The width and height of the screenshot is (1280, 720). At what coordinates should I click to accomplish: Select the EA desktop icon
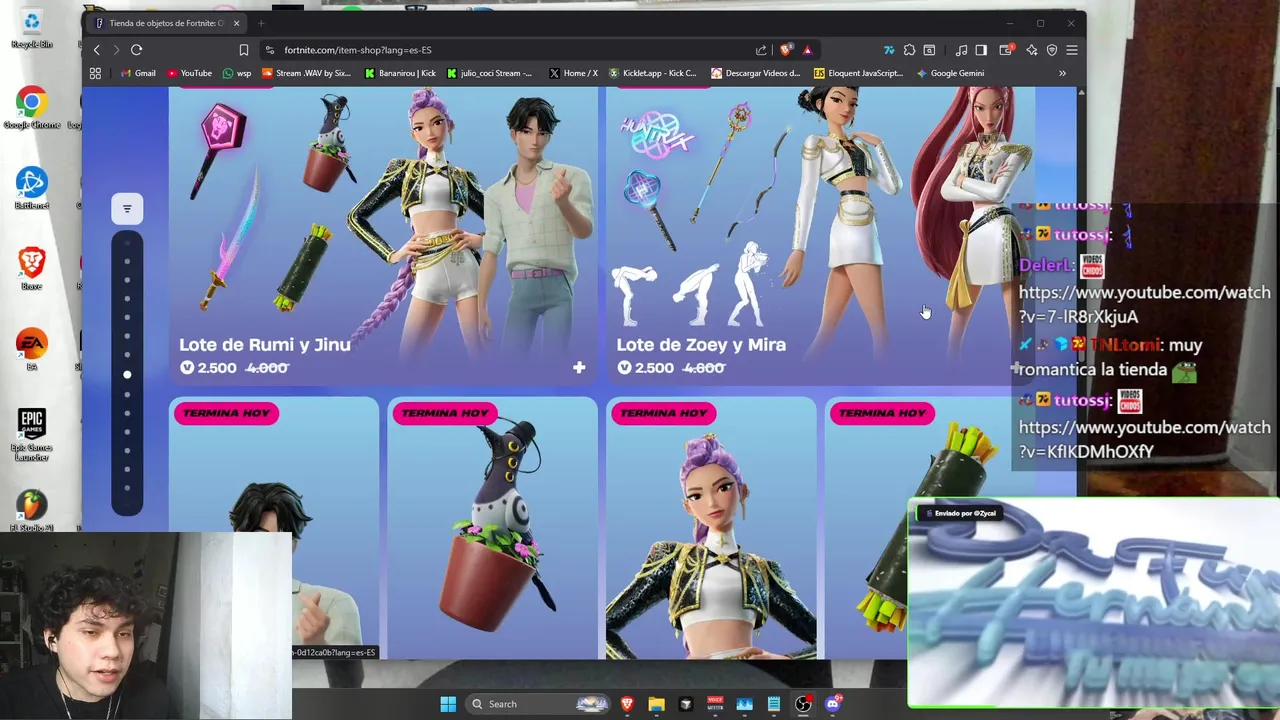coord(32,348)
